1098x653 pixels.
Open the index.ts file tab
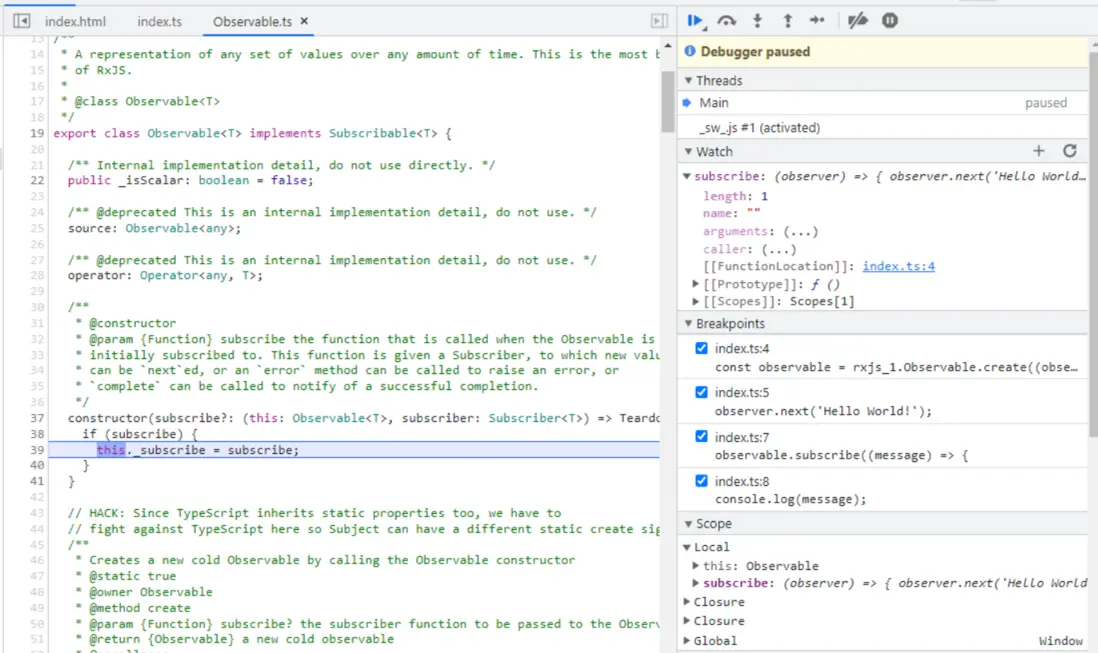point(159,21)
